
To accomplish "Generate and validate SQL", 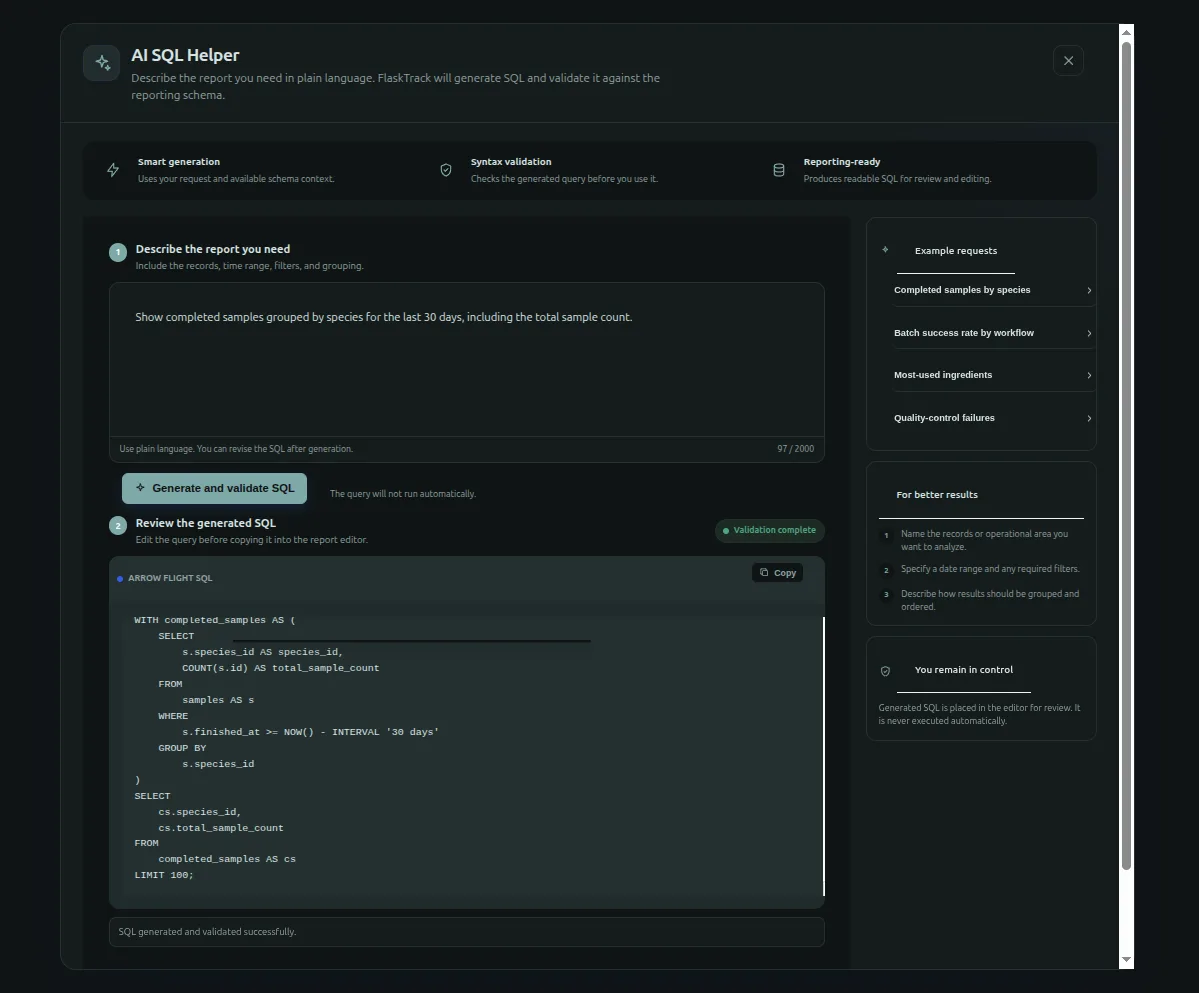I will coord(214,488).
